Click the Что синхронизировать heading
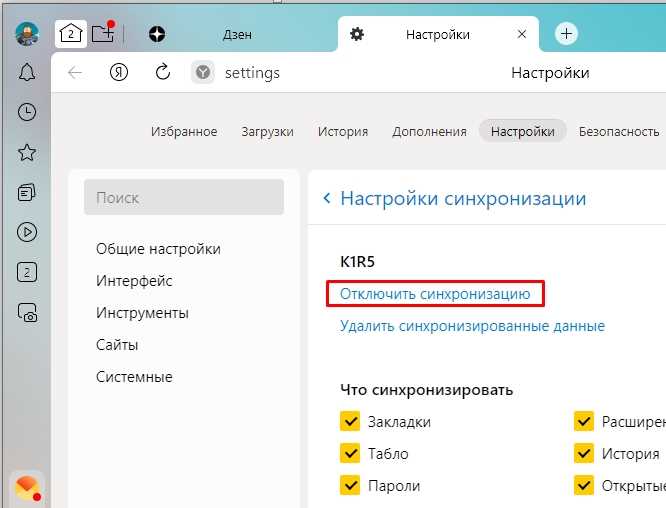The width and height of the screenshot is (666, 508). pos(426,389)
